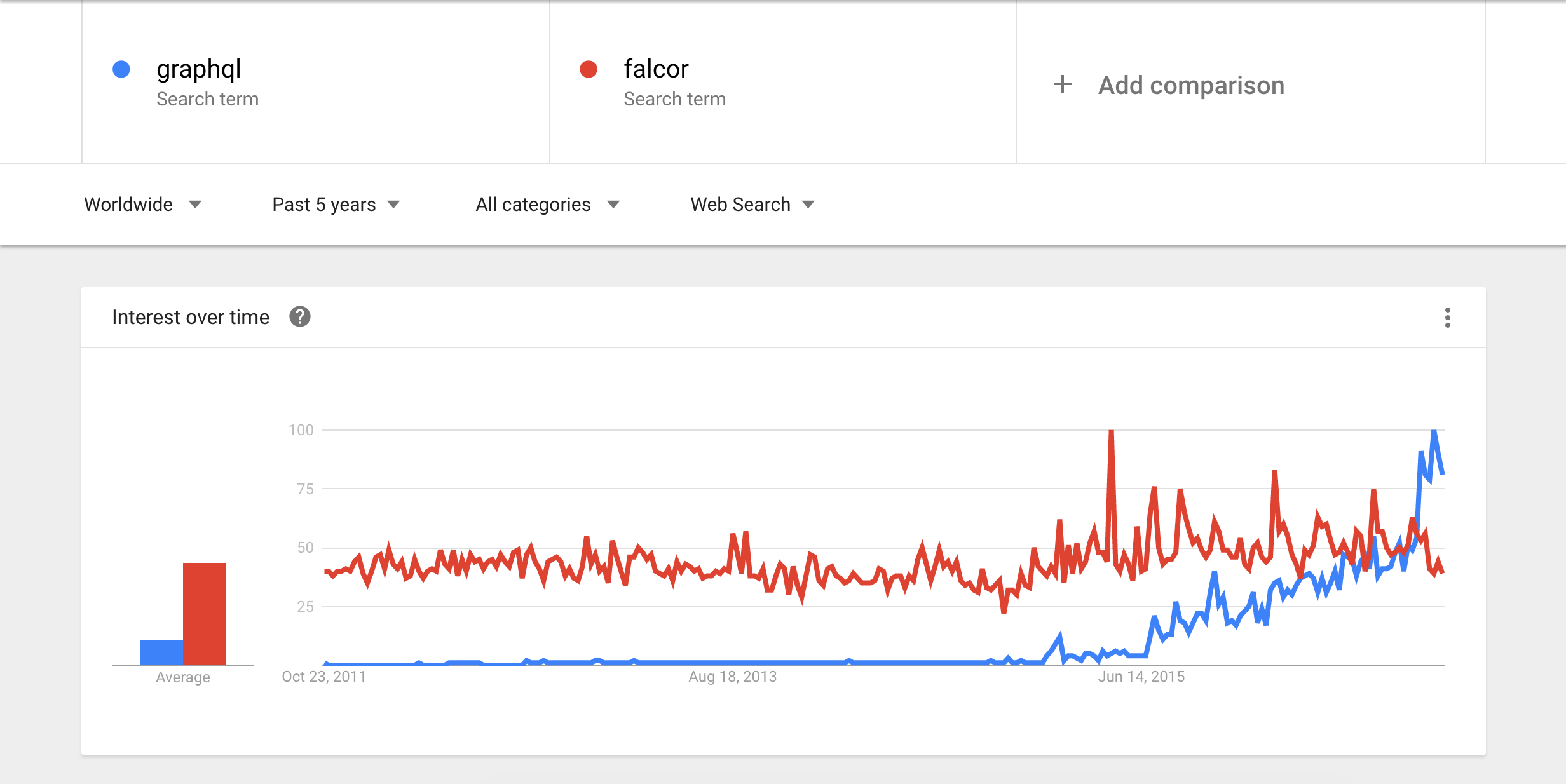
Task: Click the blue graphql average bar
Action: [161, 652]
